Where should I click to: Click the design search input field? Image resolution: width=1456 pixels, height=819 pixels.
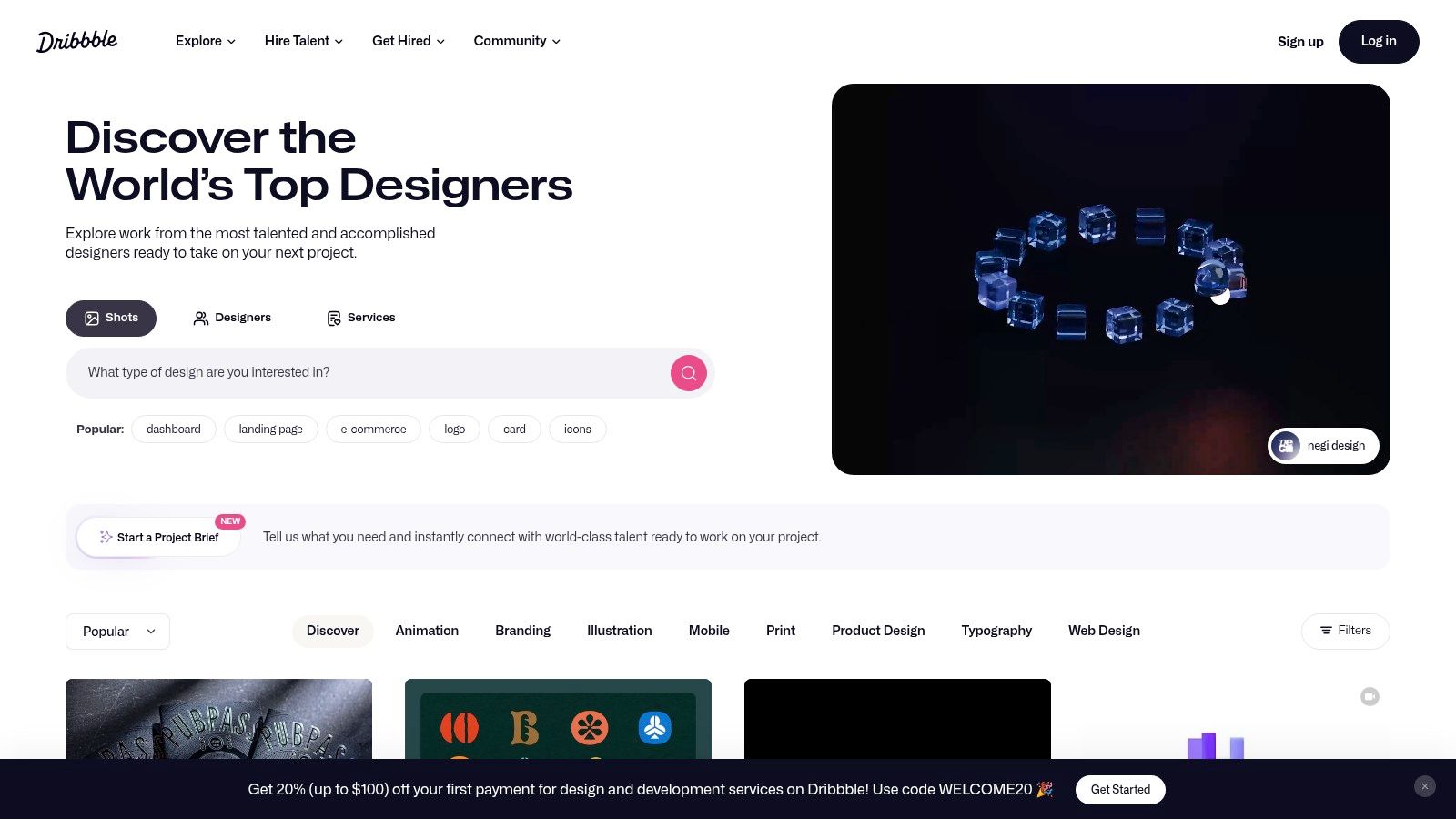point(364,372)
